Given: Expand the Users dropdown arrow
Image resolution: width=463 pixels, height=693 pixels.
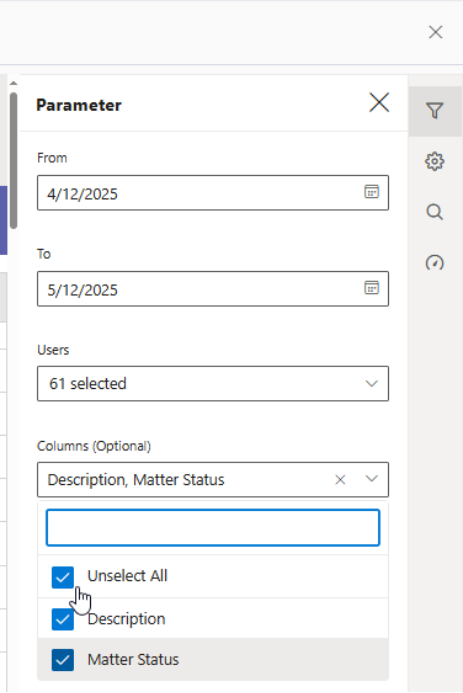Looking at the screenshot, I should pyautogui.click(x=372, y=384).
